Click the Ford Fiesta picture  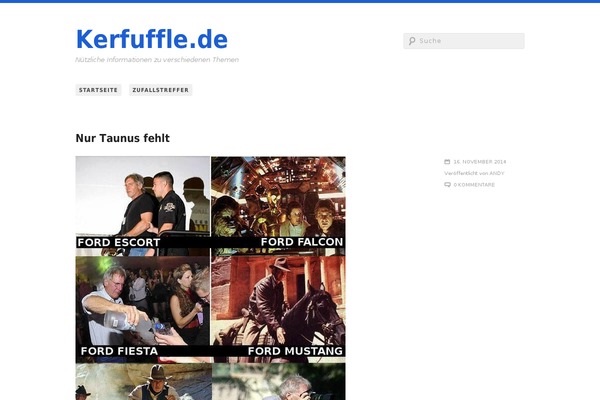143,309
